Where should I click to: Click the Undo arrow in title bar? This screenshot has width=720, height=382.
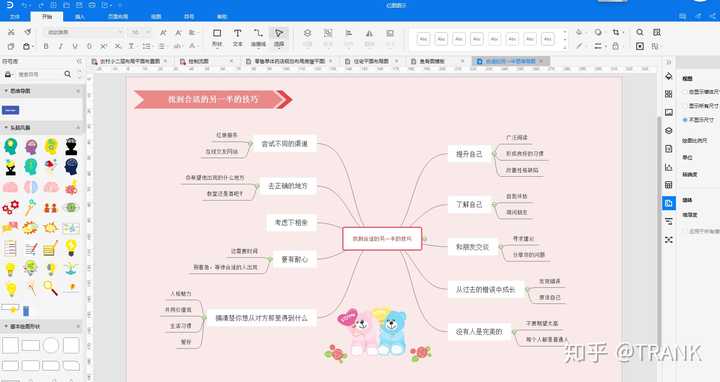point(25,5)
